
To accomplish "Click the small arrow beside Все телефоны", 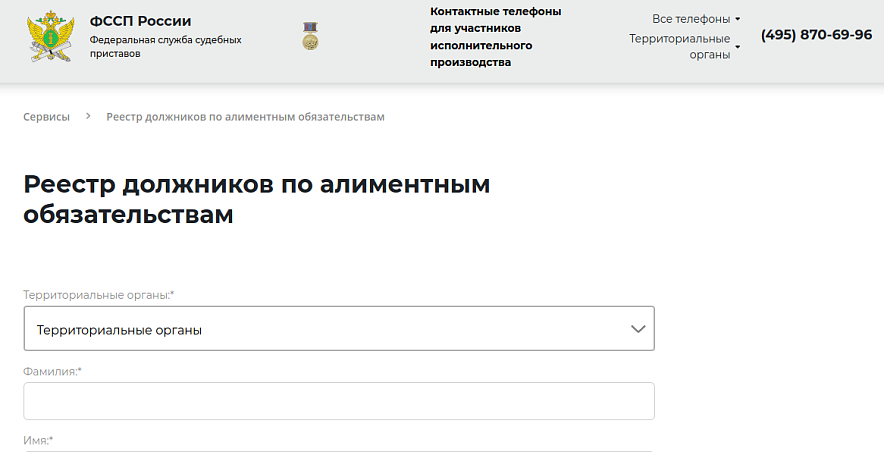I will click(x=738, y=19).
